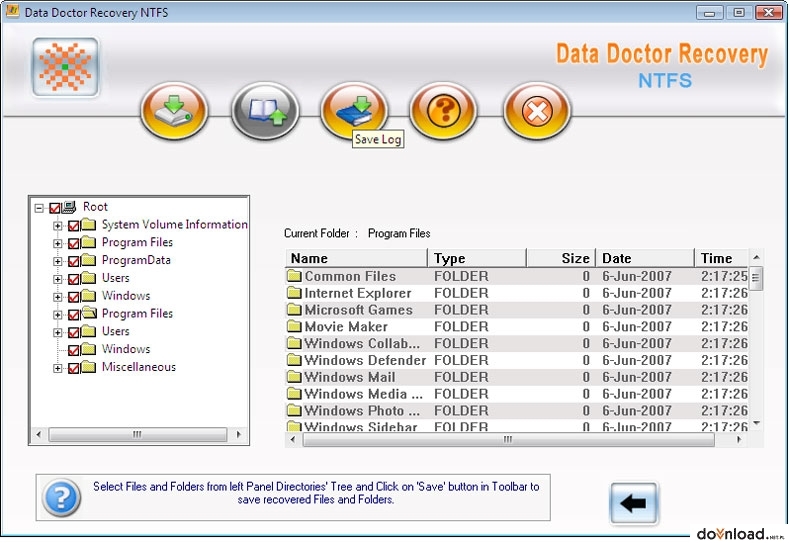
Task: Click tree panel horizontal scrollbar thumb
Action: pos(138,434)
